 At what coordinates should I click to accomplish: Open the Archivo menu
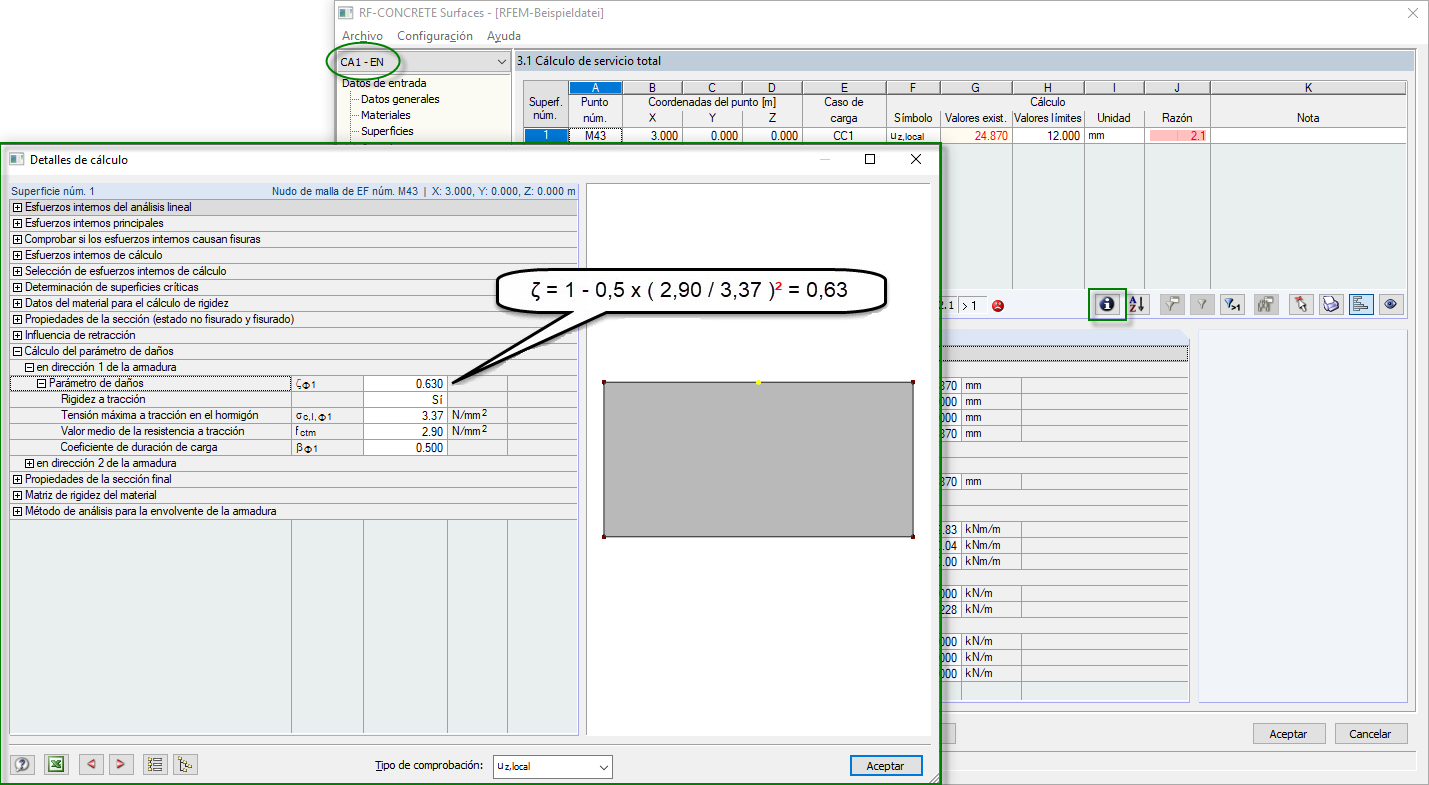[x=362, y=36]
